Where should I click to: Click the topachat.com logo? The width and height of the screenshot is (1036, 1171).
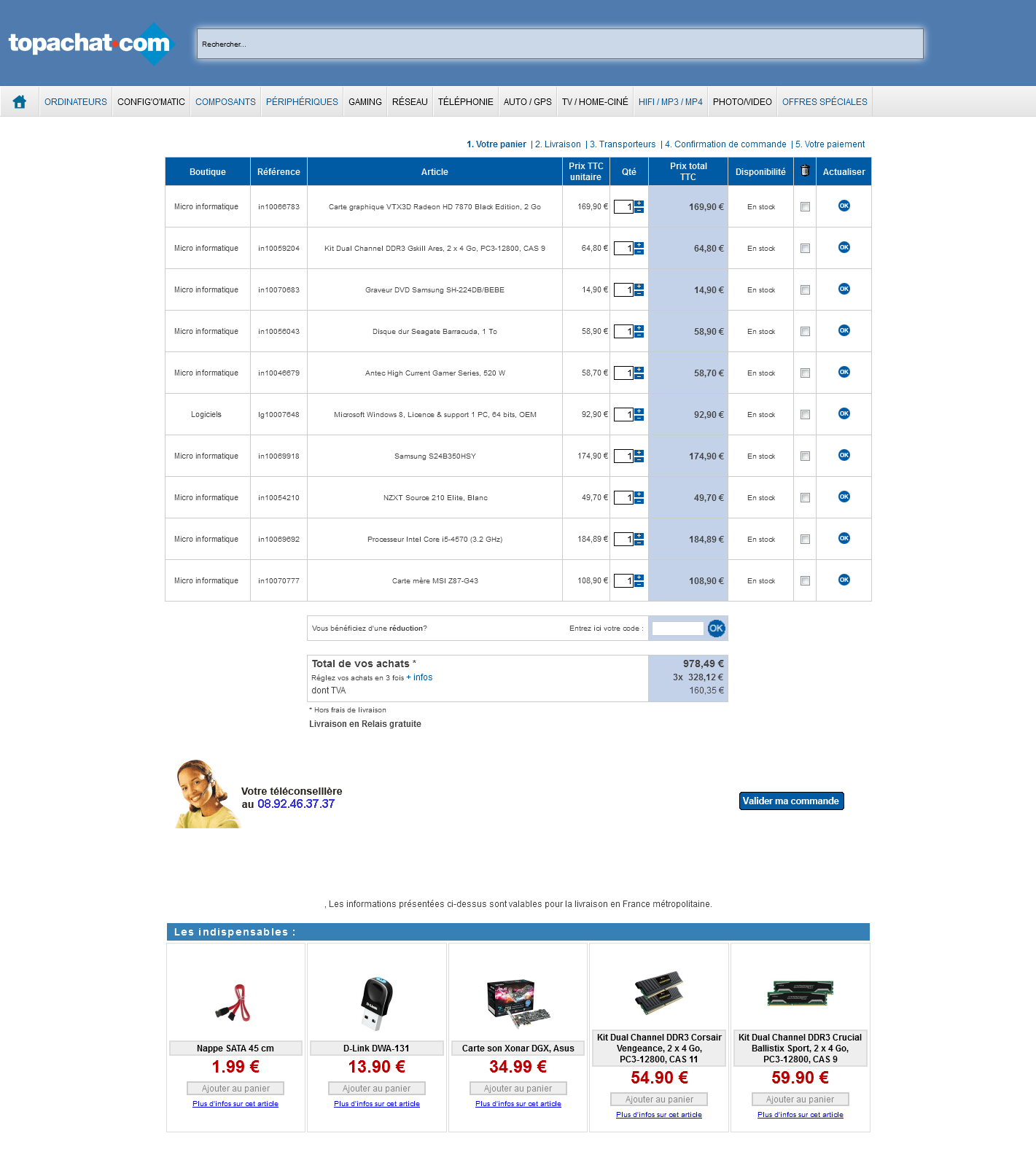click(90, 44)
